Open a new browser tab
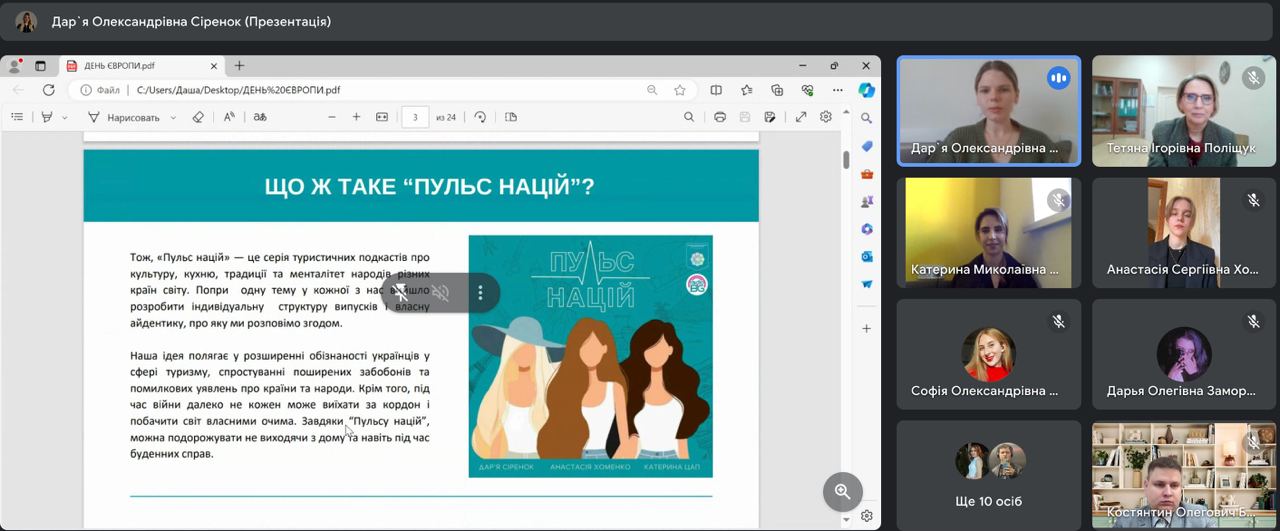 [x=239, y=66]
